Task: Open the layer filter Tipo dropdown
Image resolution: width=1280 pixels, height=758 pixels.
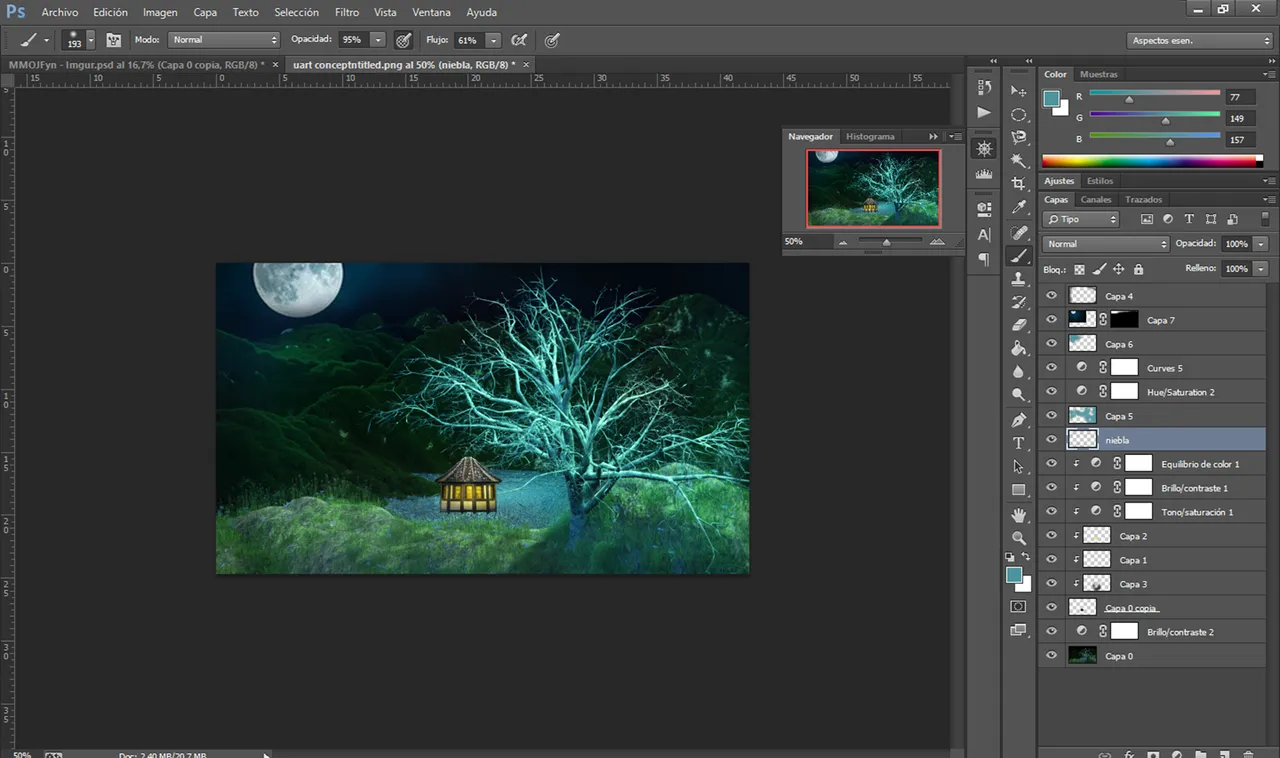Action: coord(1081,219)
